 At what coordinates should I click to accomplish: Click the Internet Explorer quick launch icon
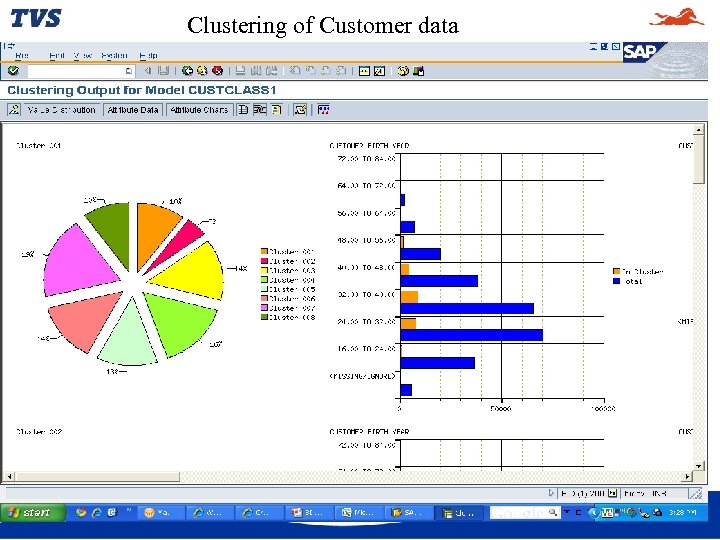click(96, 512)
